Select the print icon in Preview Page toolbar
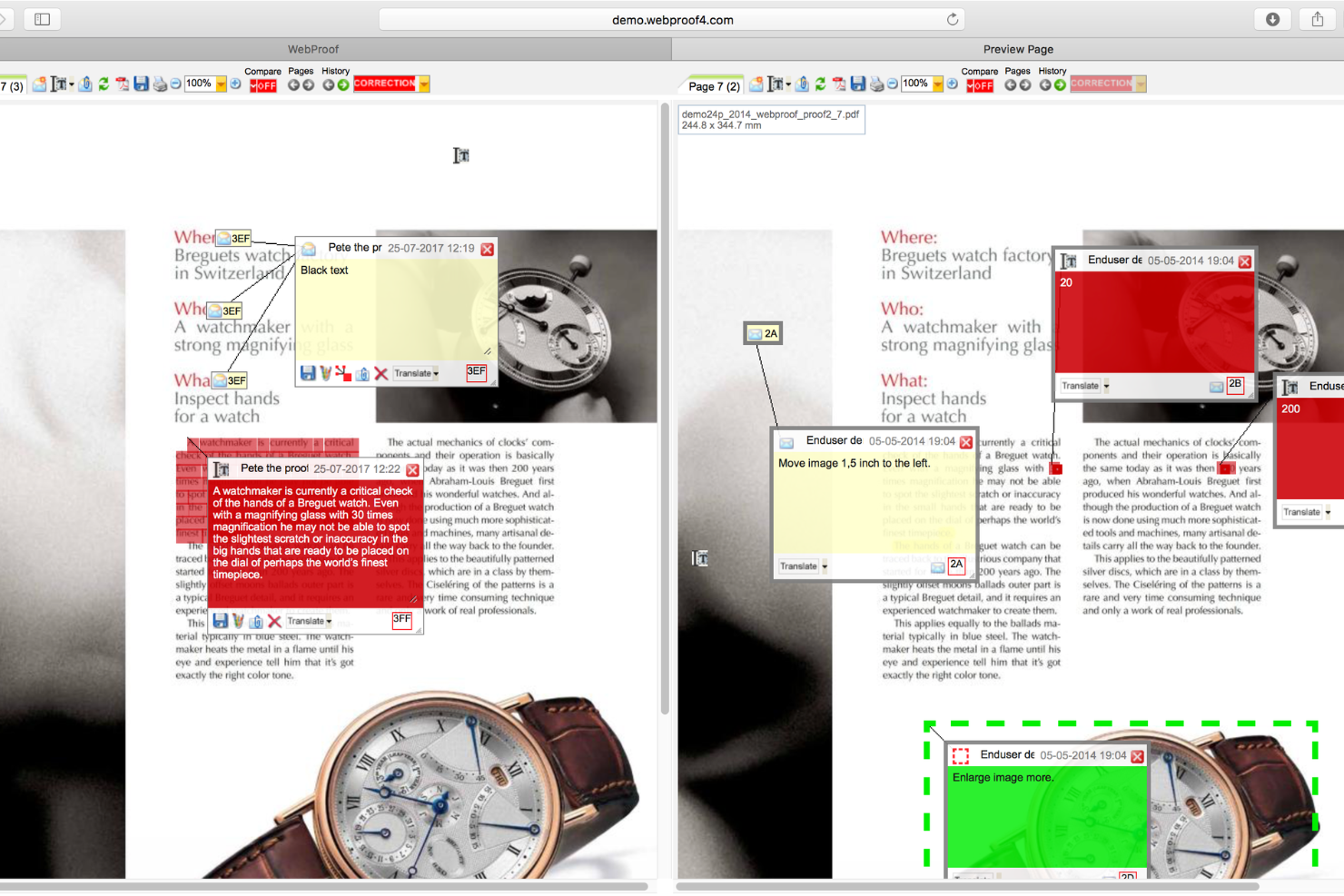 click(876, 84)
